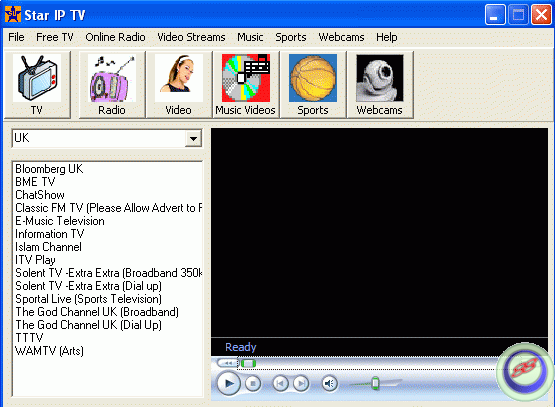
Task: Select Solent TV Extra Extra Dial up
Action: pyautogui.click(x=88, y=286)
